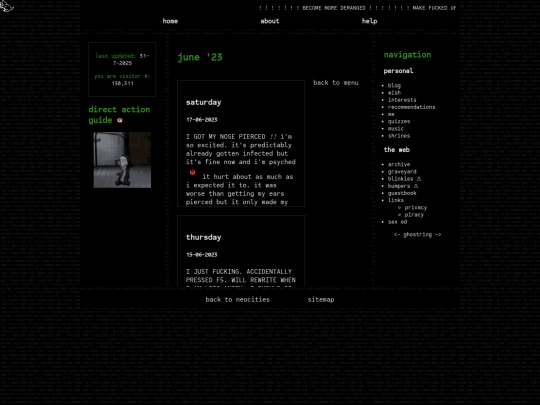Open the guestbook link
Image resolution: width=540 pixels, height=405 pixels.
coord(402,193)
